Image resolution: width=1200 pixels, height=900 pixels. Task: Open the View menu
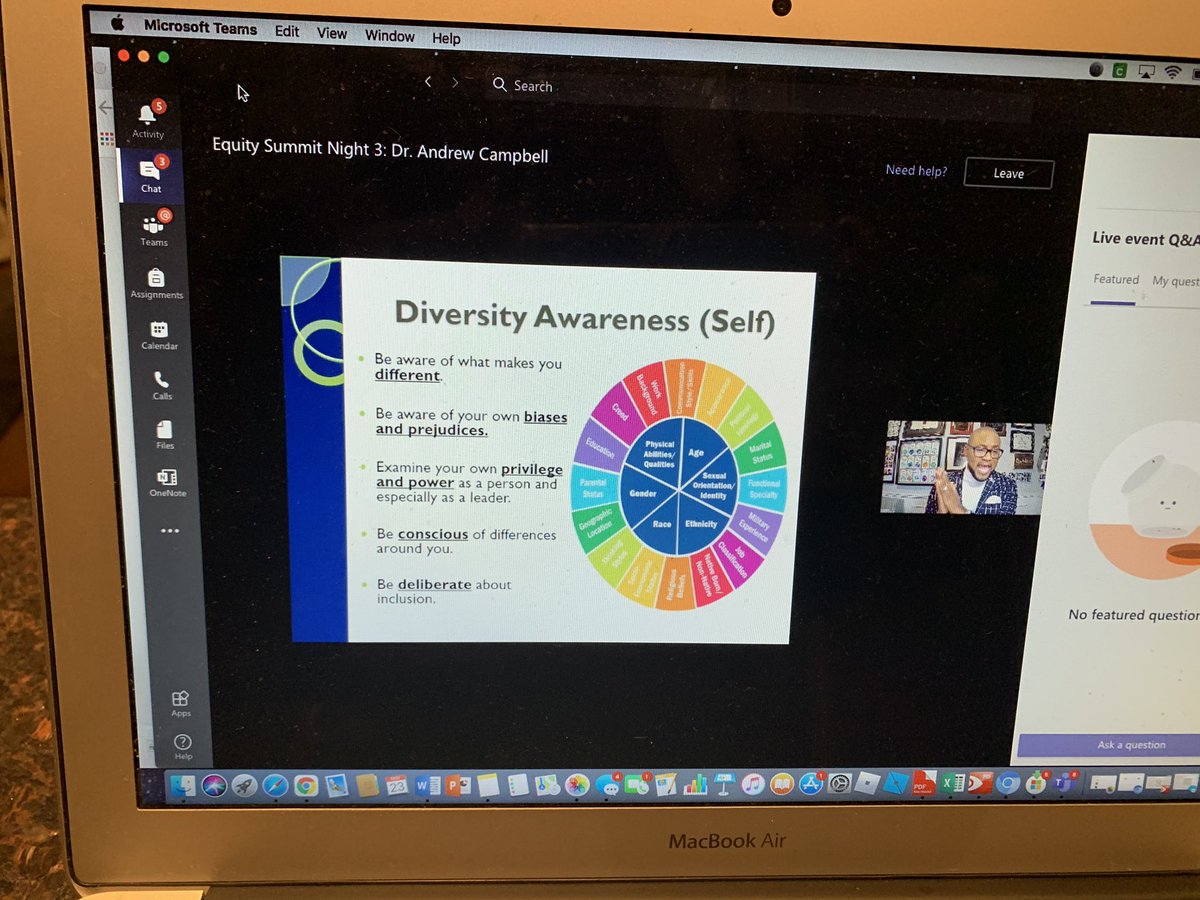click(332, 33)
